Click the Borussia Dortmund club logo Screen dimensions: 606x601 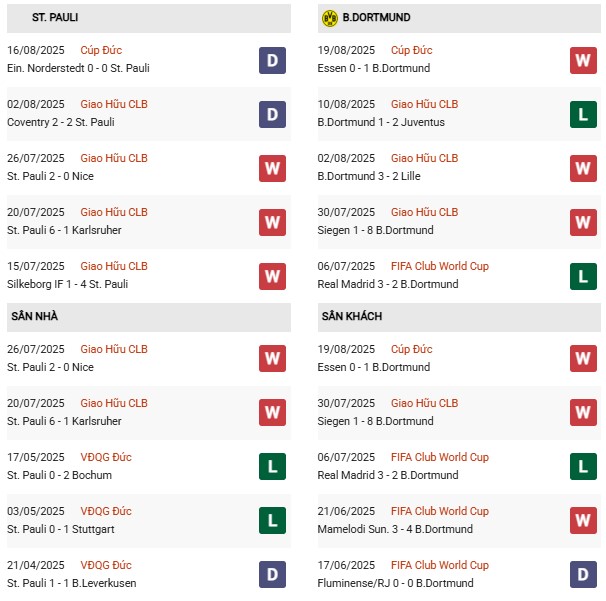[330, 18]
